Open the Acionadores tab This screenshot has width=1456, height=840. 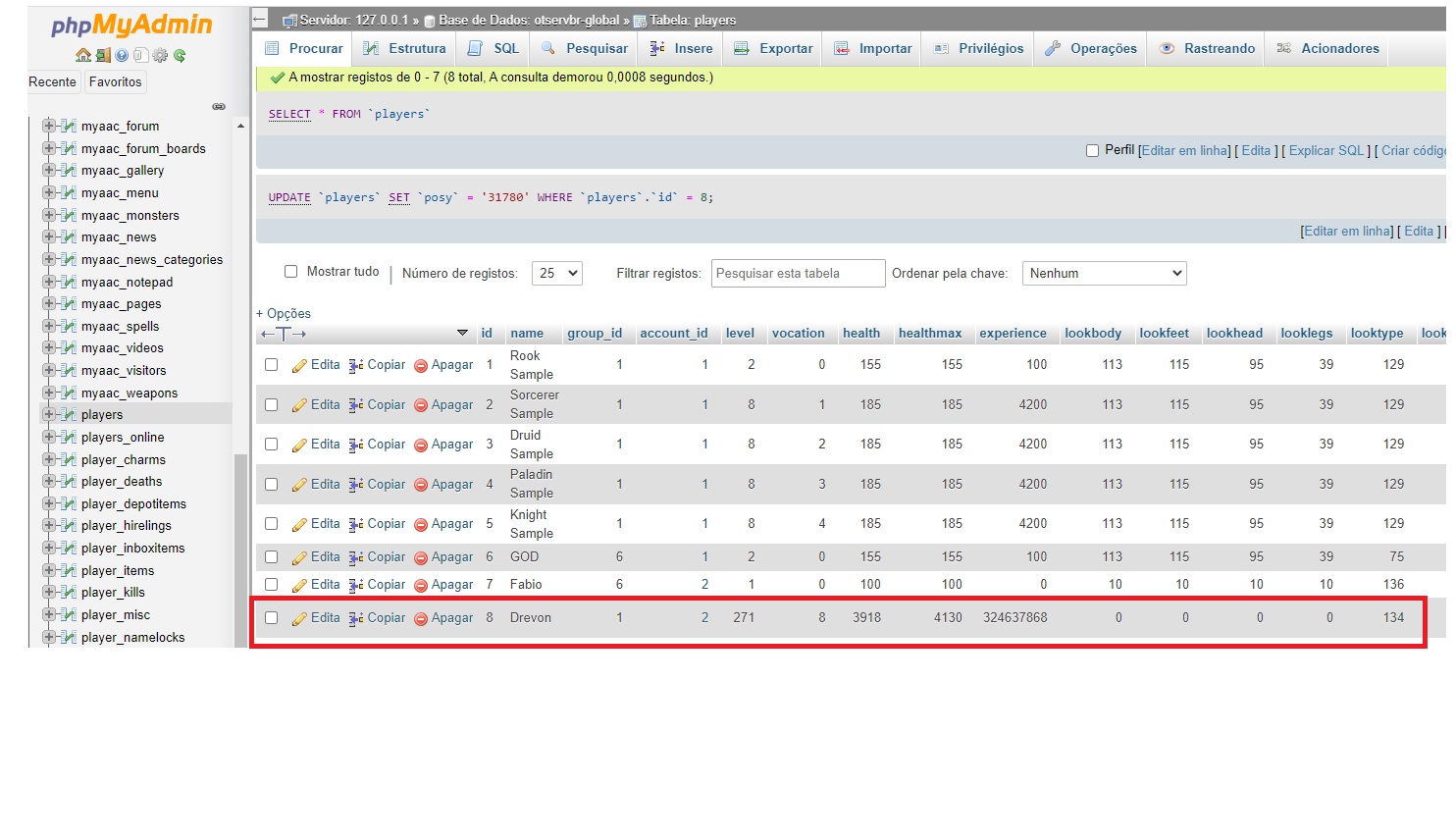(x=1327, y=48)
